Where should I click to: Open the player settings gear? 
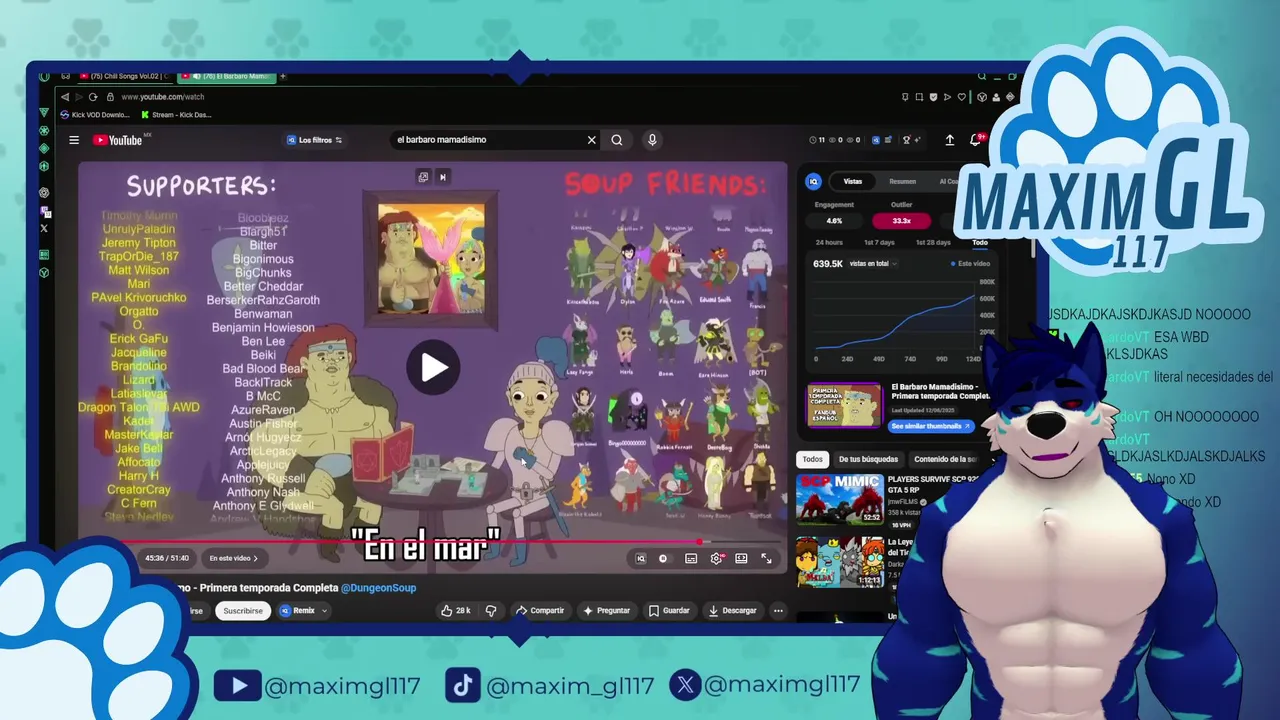coord(716,558)
